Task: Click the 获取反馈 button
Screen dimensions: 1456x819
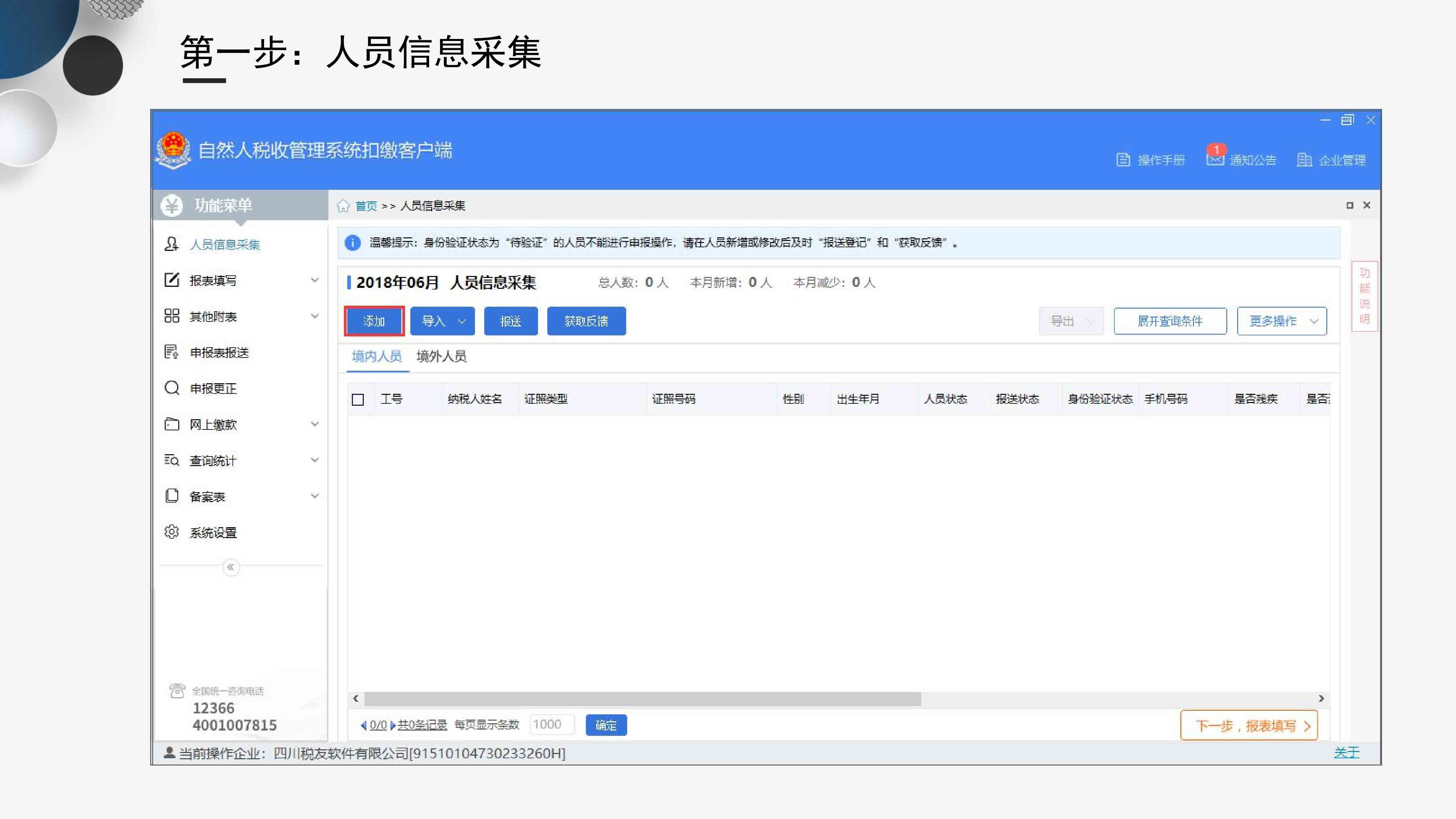Action: pyautogui.click(x=586, y=321)
